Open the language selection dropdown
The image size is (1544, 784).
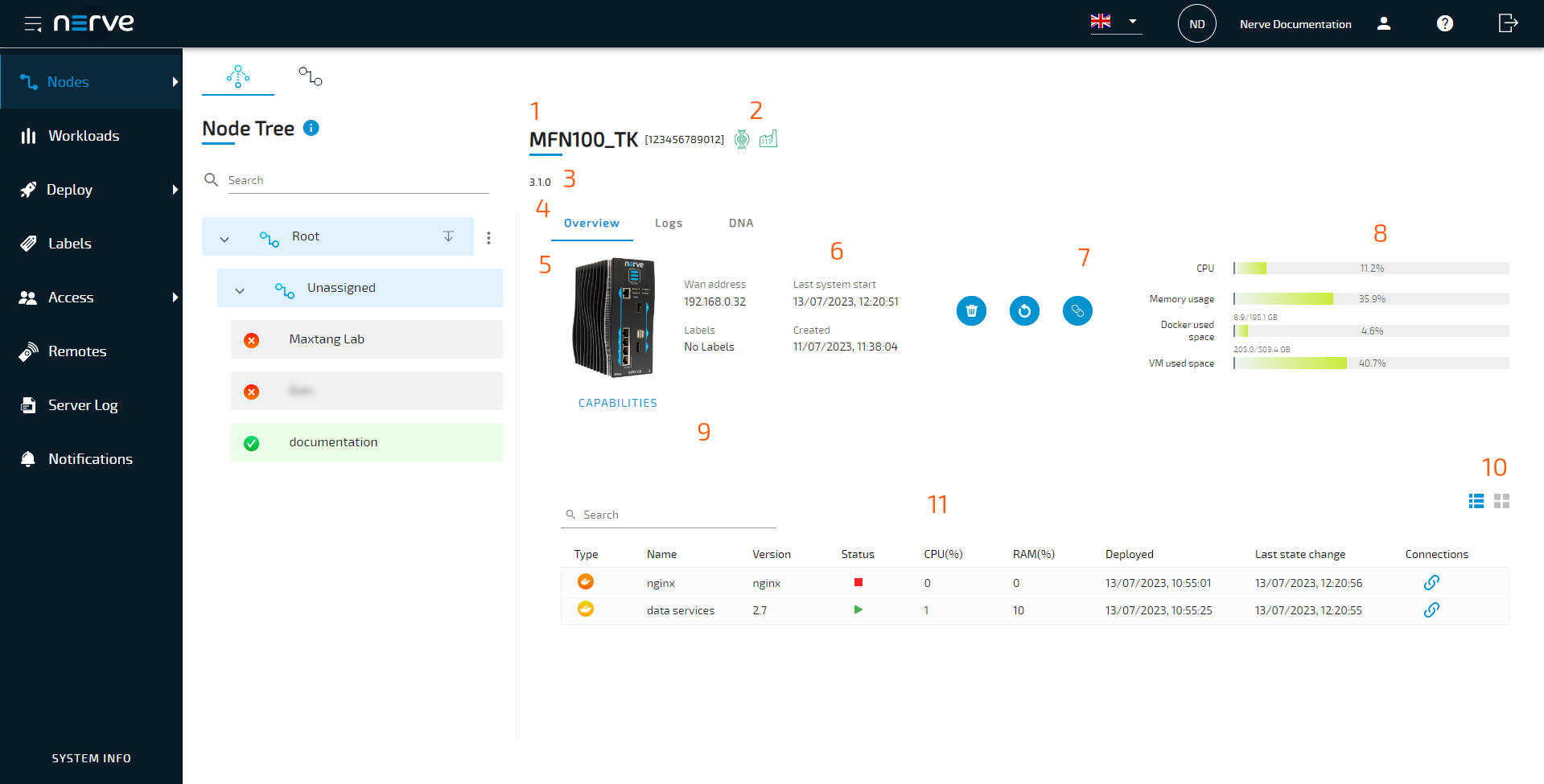pos(1116,22)
